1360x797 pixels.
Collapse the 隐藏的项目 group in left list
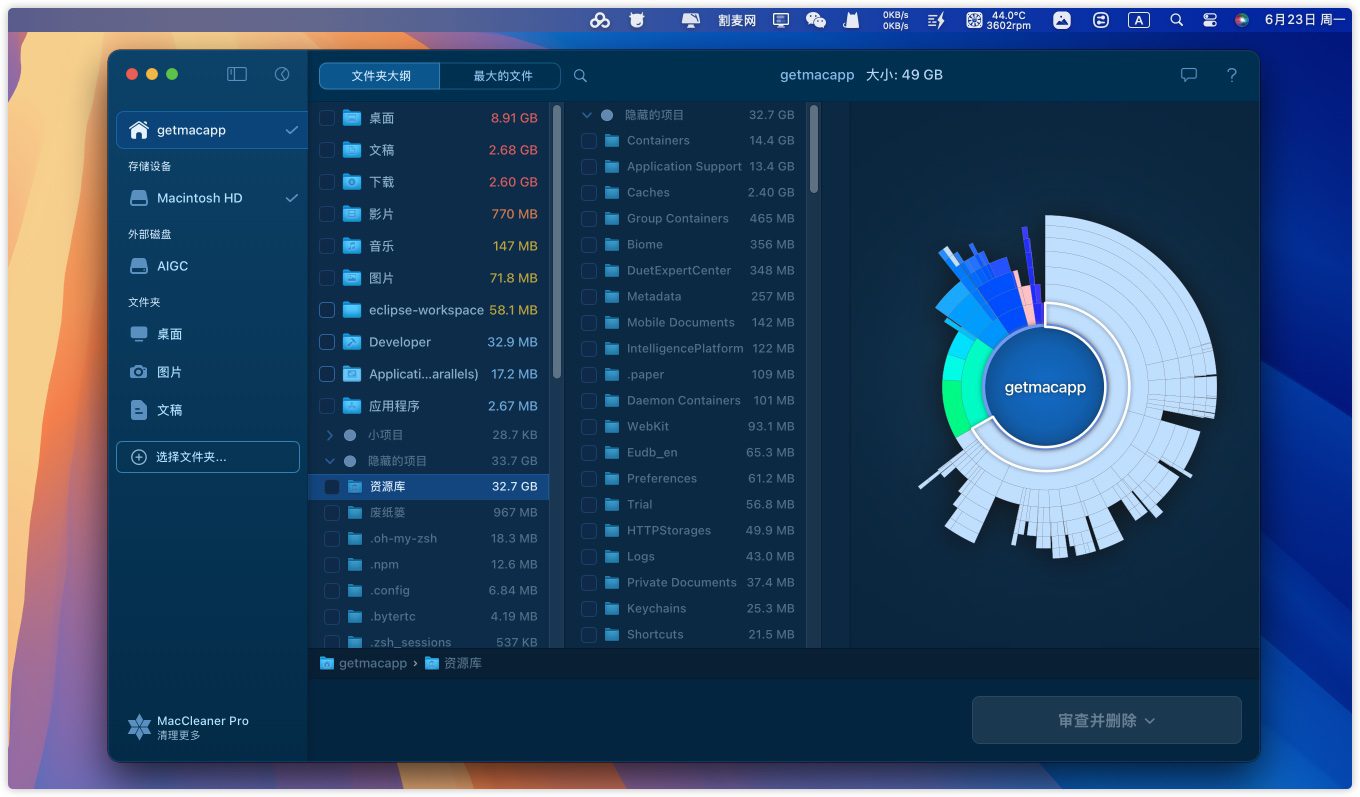tap(330, 461)
